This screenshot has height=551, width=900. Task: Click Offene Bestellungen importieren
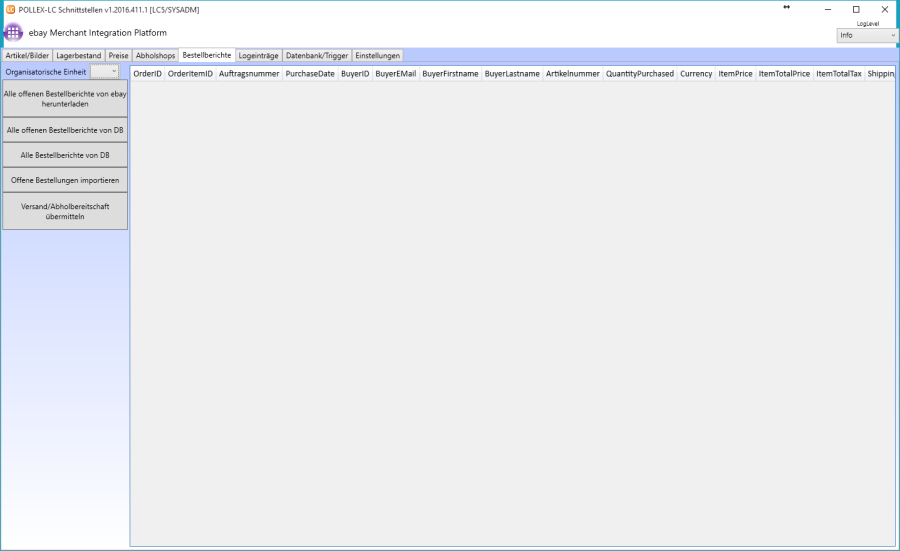point(65,180)
